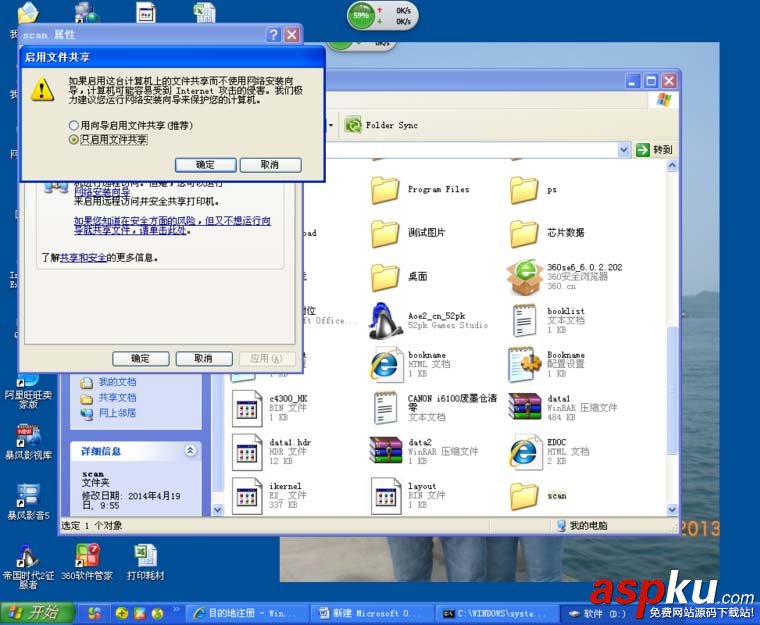760x625 pixels.
Task: Open the 开始 Start button
Action: tap(37, 613)
